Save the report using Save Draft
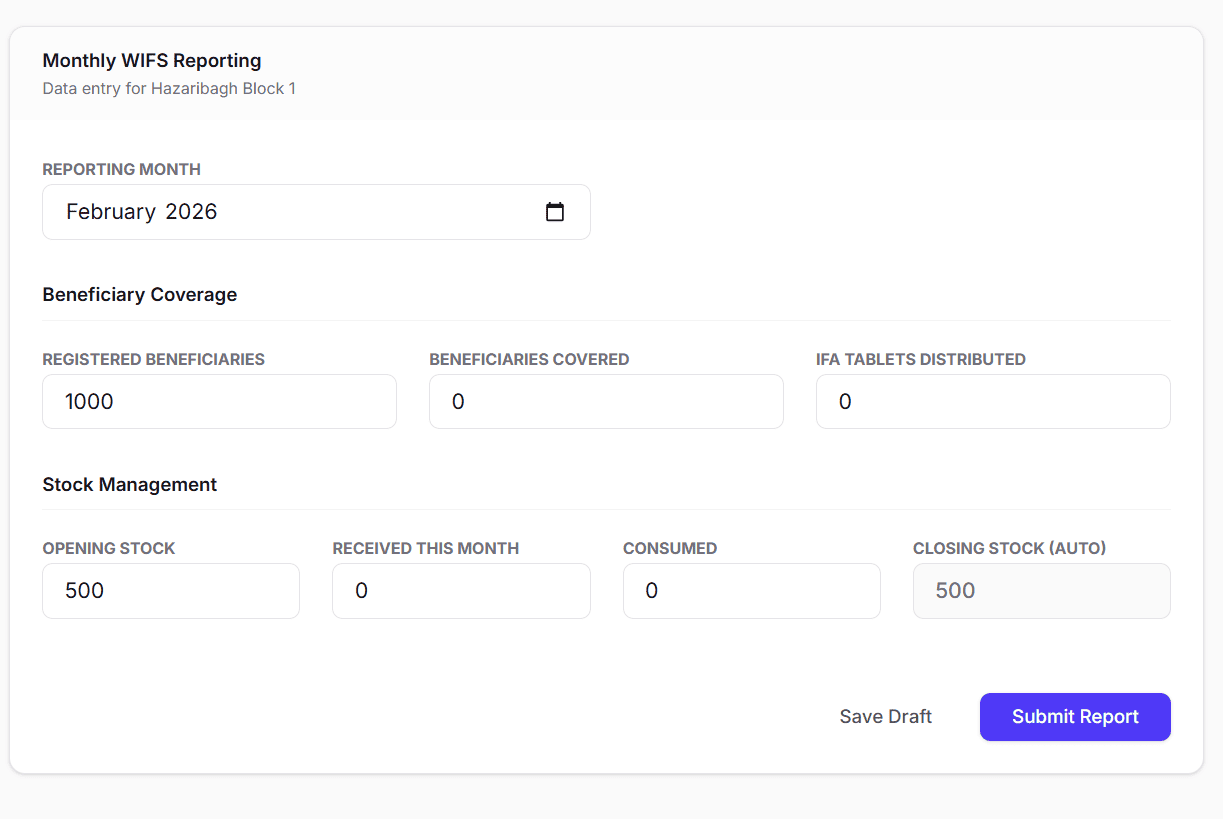This screenshot has height=819, width=1223. coord(885,717)
